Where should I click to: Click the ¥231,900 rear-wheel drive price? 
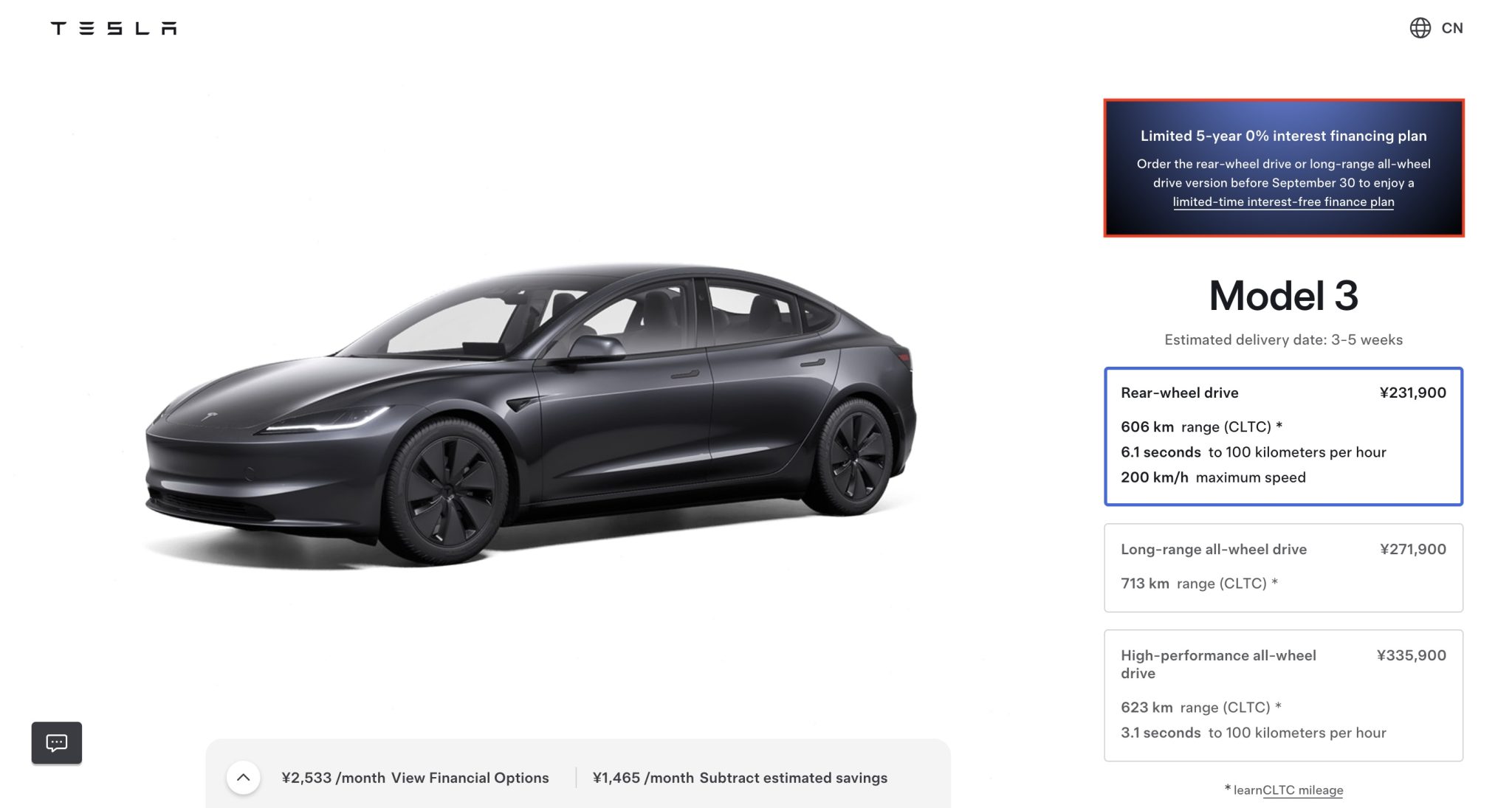point(1412,393)
